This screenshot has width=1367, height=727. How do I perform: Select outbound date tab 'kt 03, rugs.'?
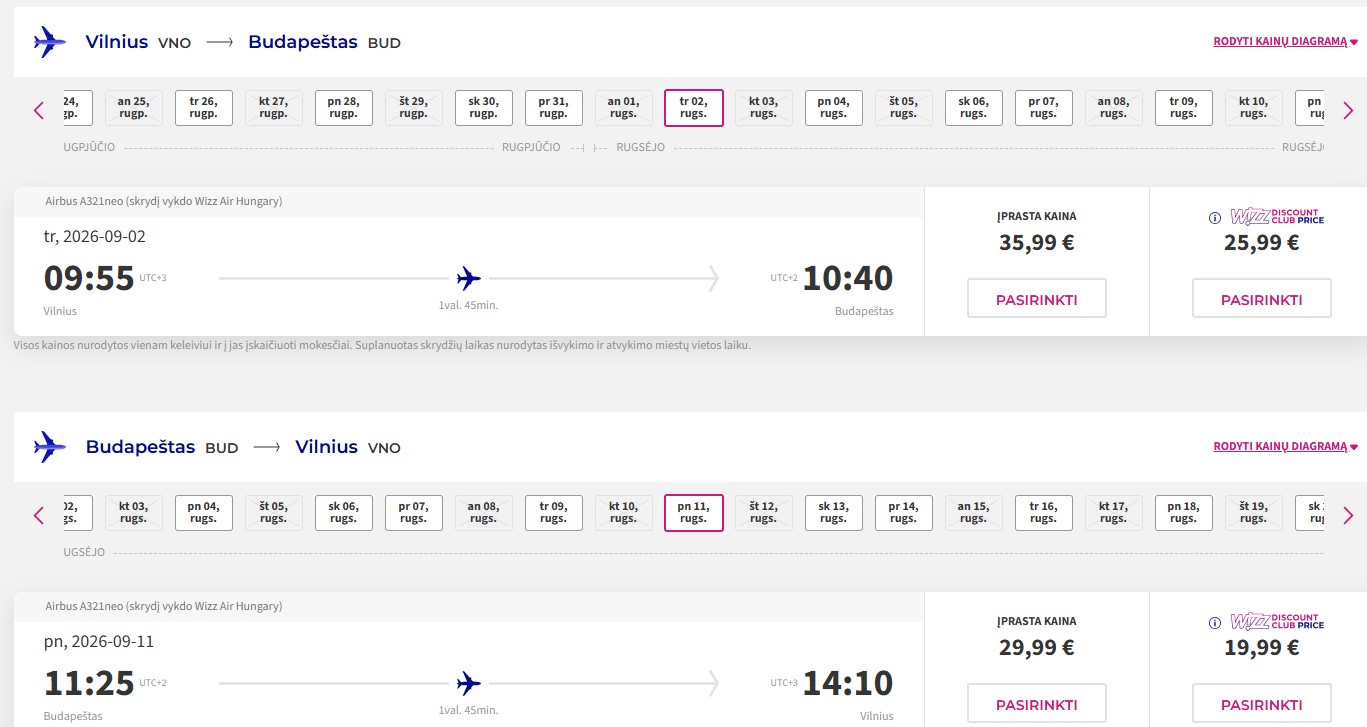pyautogui.click(x=764, y=108)
